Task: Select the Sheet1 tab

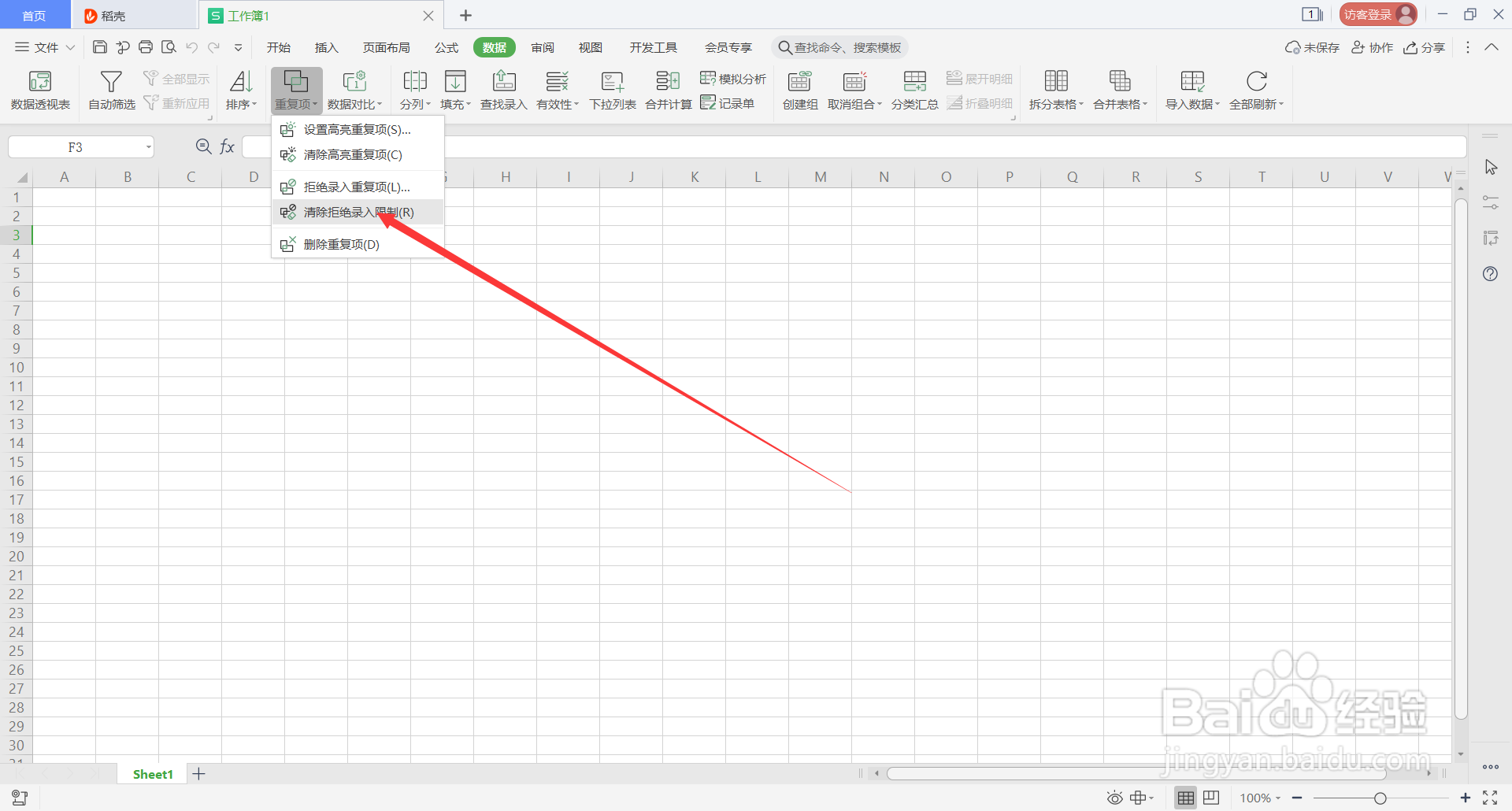Action: (153, 774)
